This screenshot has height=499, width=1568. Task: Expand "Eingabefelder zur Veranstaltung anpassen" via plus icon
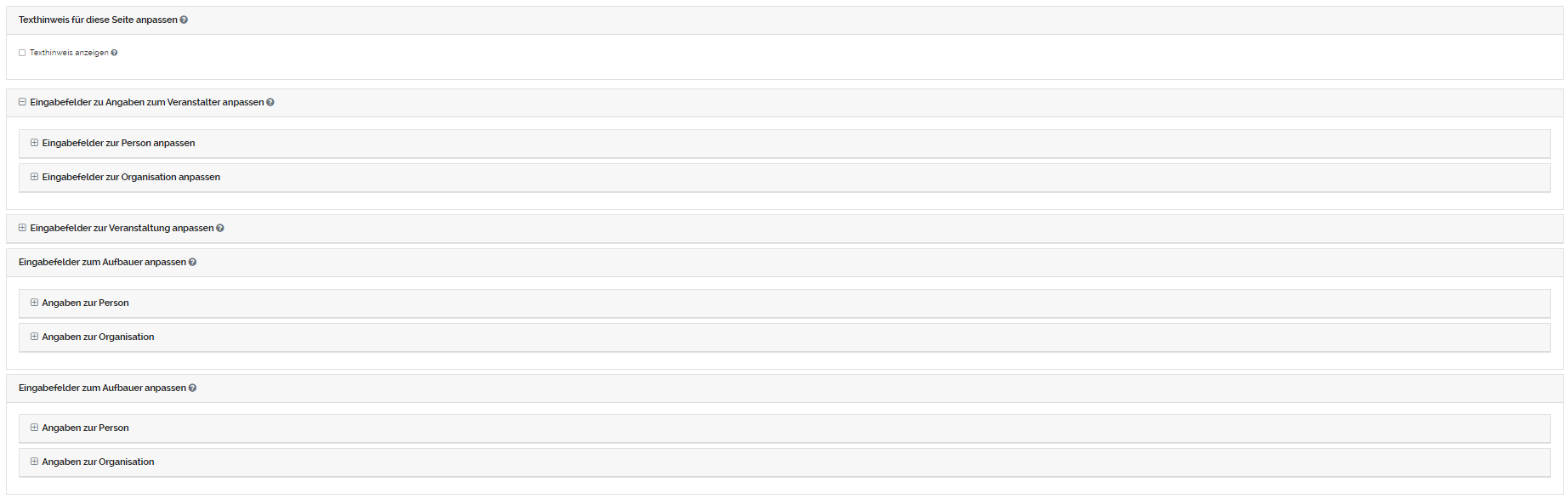[22, 228]
